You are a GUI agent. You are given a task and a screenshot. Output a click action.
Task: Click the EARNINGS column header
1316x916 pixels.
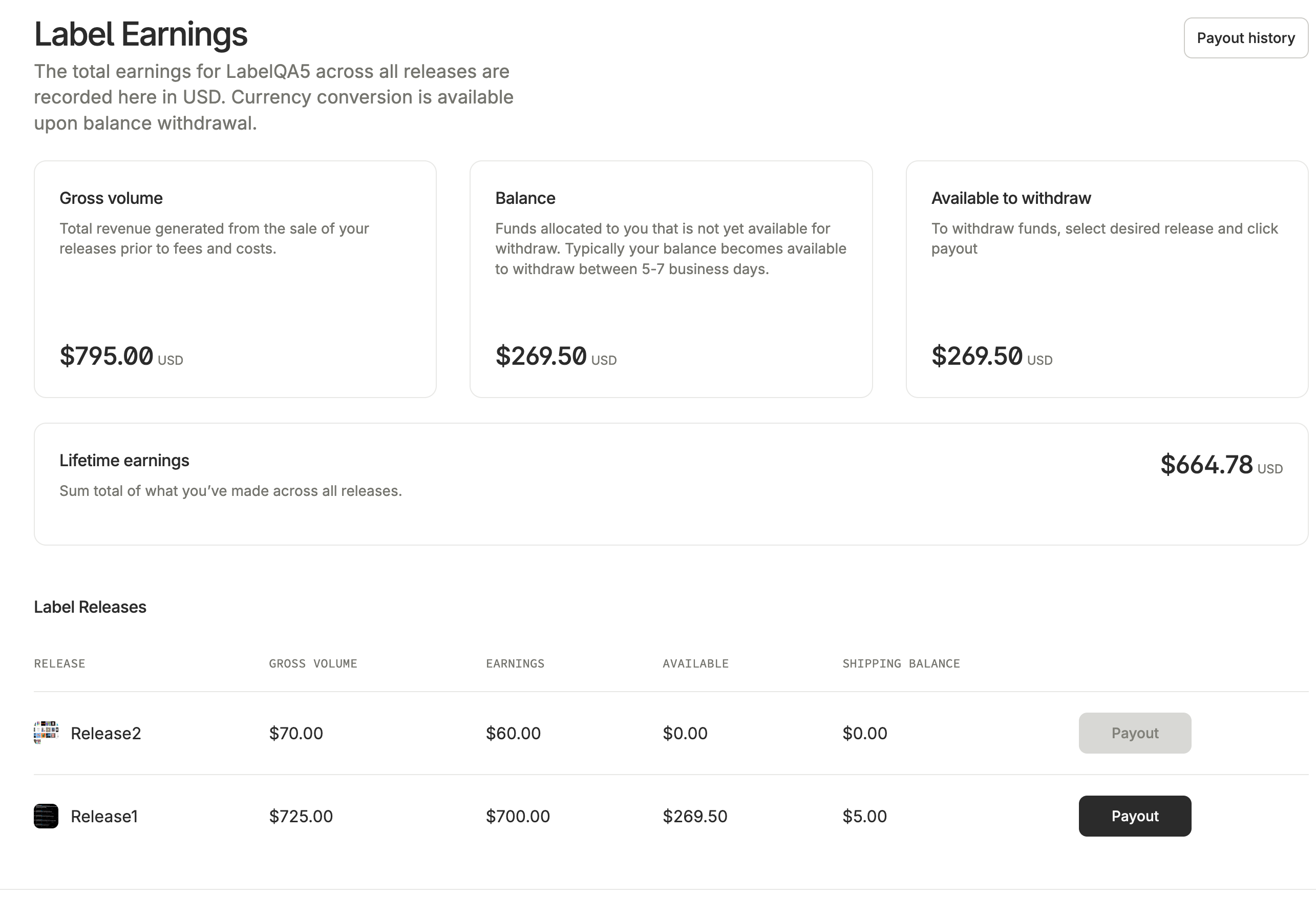coord(515,663)
